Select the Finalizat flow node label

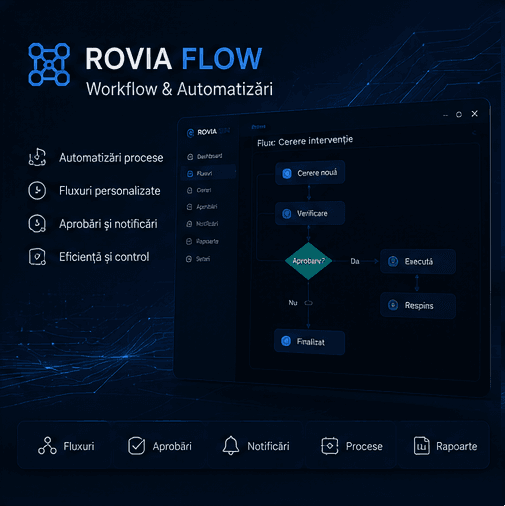(310, 342)
